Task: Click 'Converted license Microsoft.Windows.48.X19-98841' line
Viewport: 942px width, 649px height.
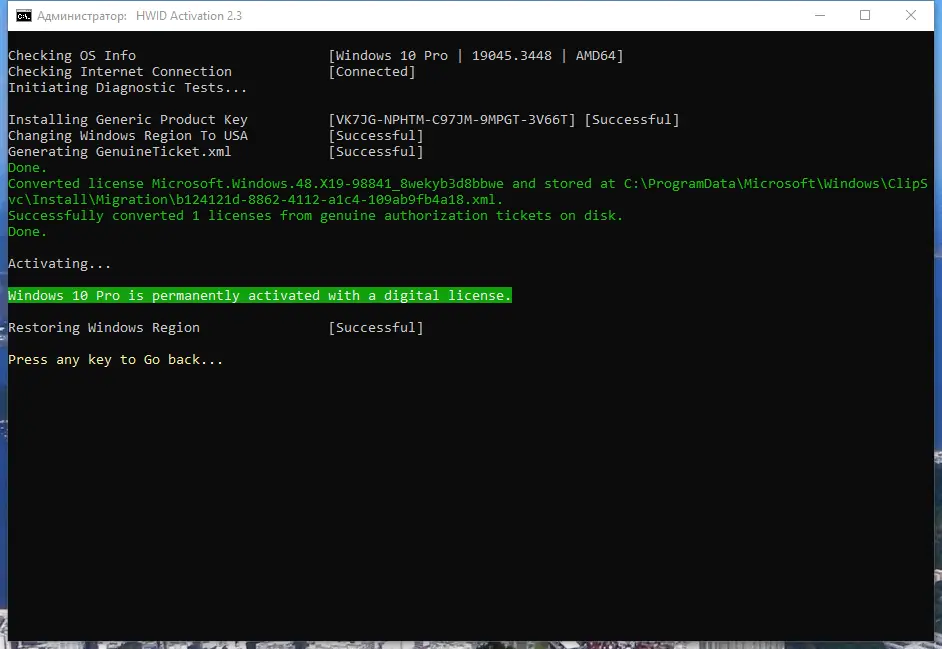Action: [x=468, y=184]
